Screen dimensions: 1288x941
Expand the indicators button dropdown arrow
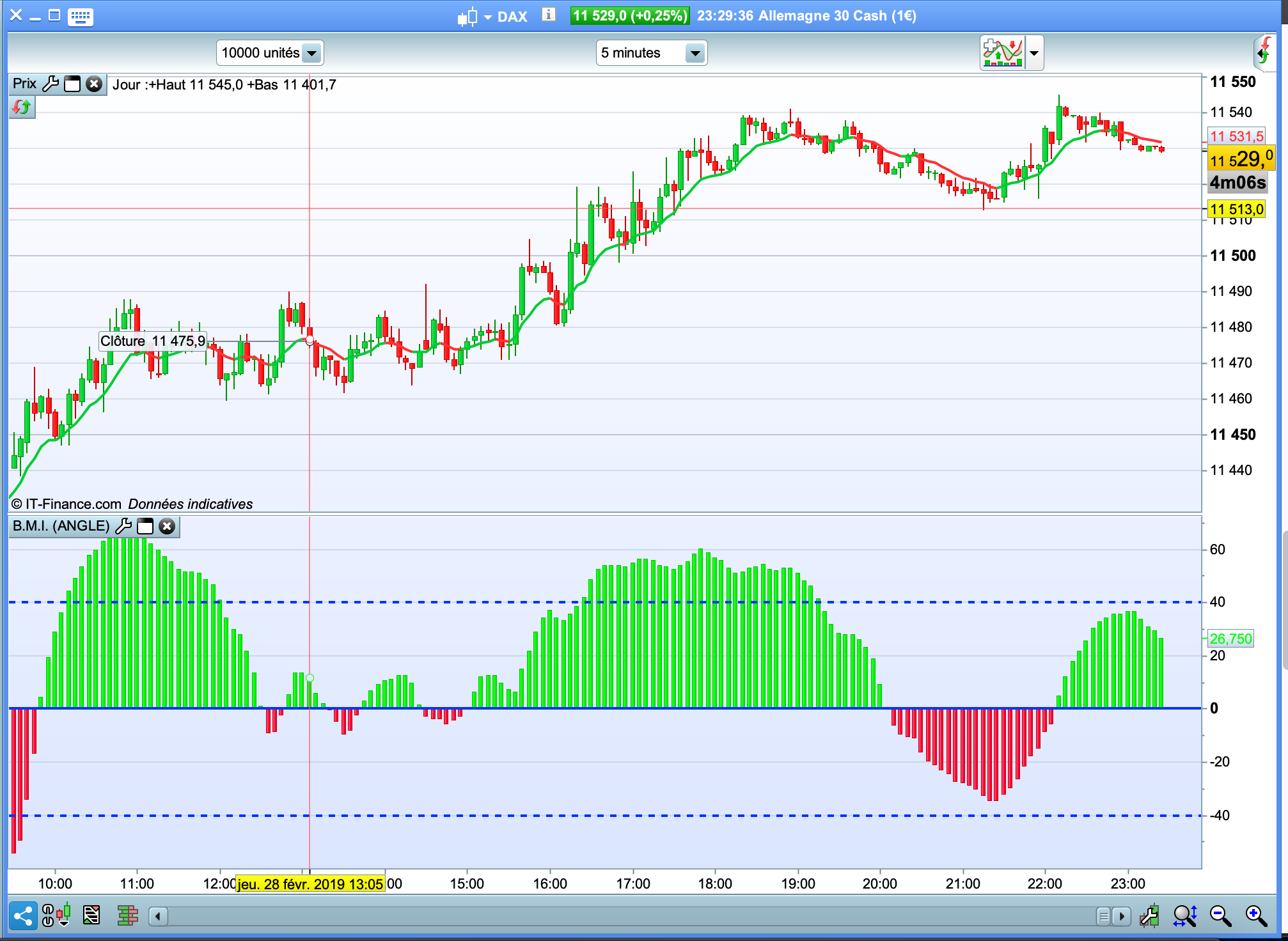(1034, 53)
